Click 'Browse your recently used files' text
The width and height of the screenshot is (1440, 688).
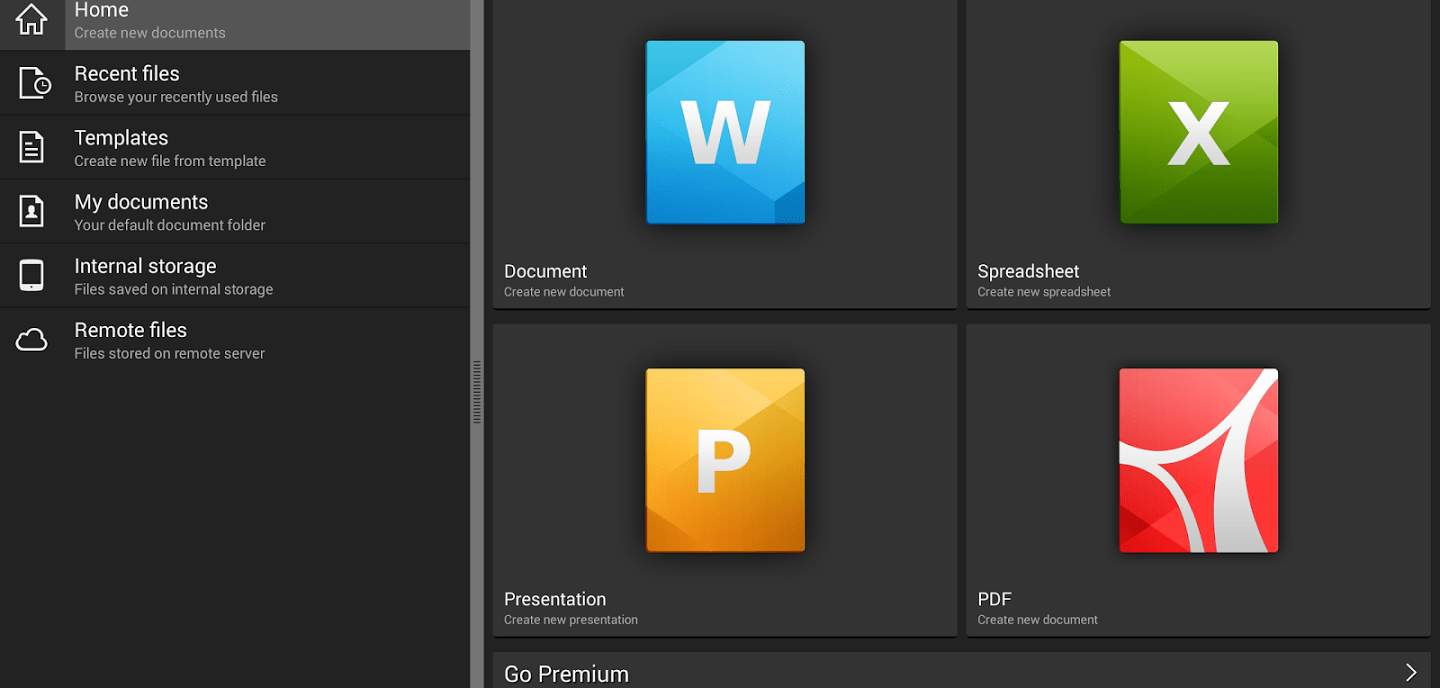click(x=176, y=97)
